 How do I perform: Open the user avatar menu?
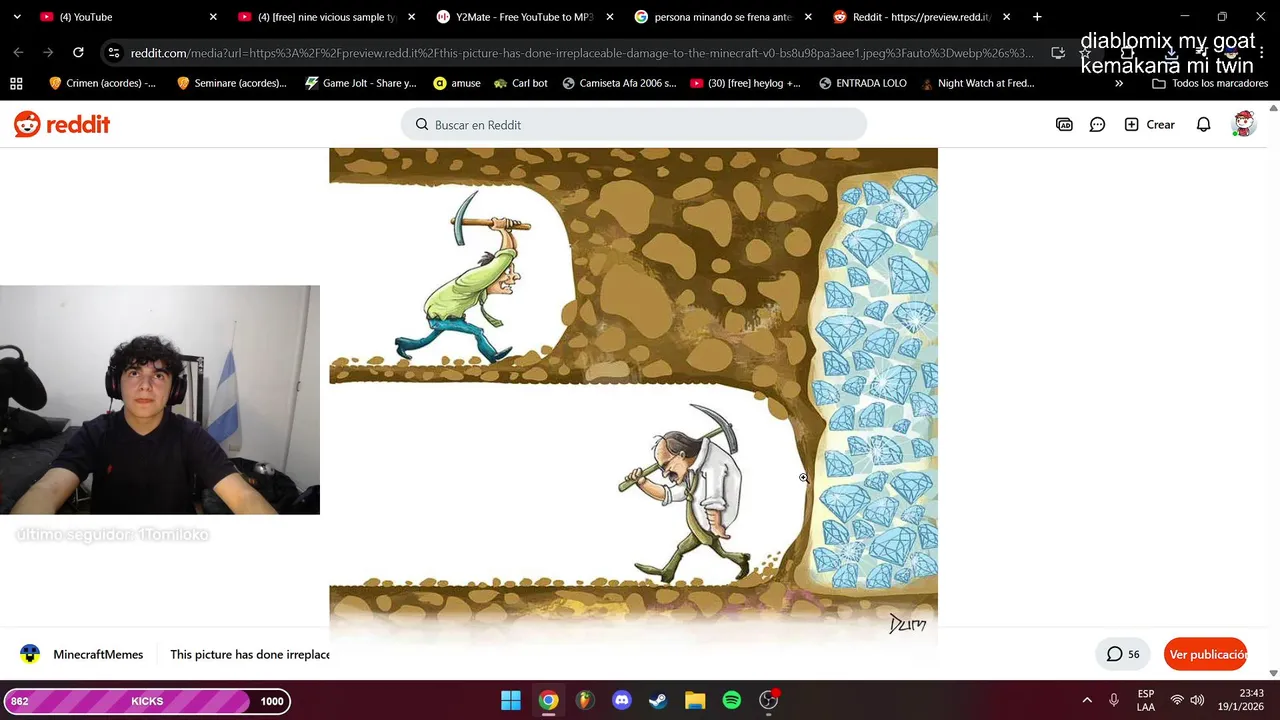pos(1244,124)
